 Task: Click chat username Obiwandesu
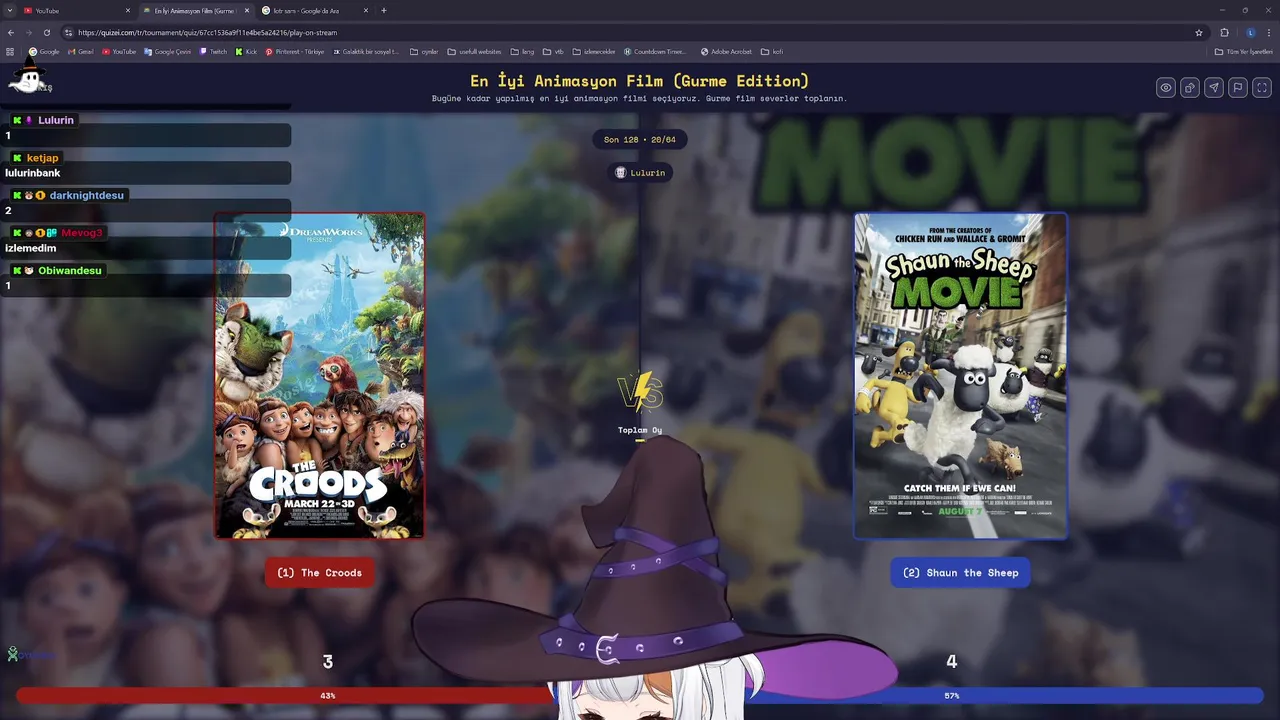click(x=70, y=270)
